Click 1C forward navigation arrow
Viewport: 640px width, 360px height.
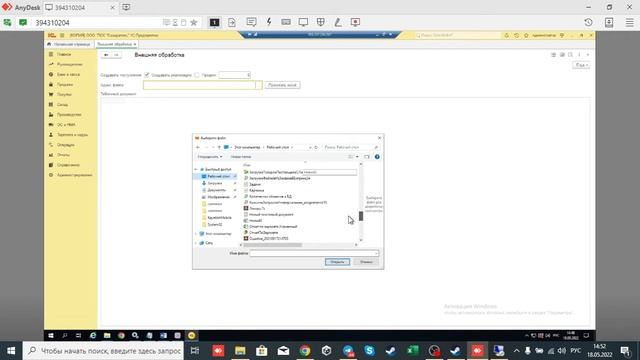click(x=116, y=55)
